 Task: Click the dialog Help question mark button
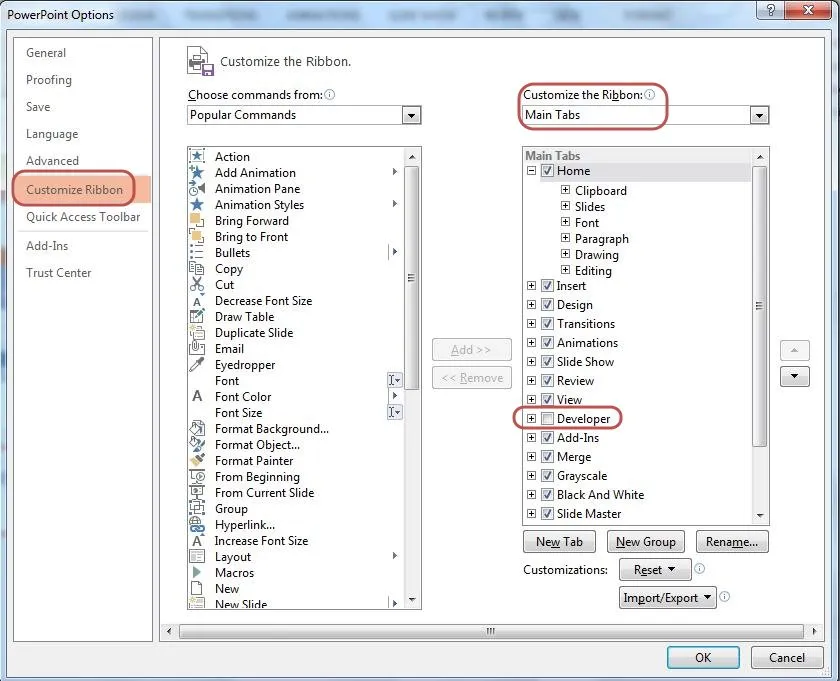click(x=770, y=10)
